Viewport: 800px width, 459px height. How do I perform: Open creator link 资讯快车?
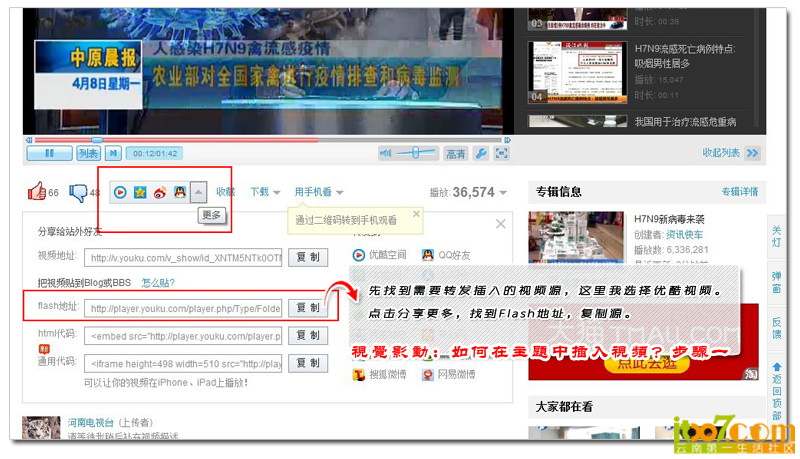(684, 235)
